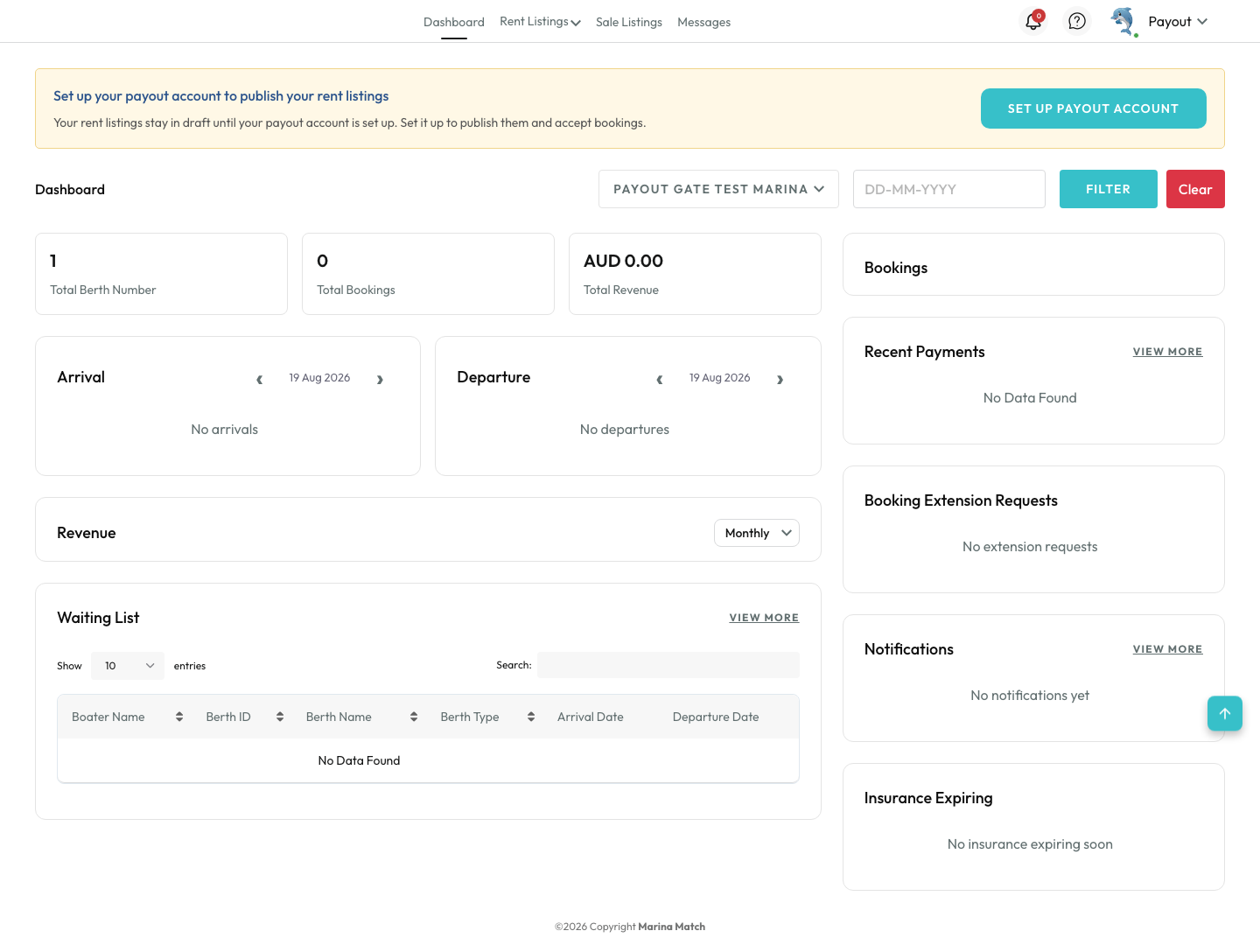Click Set Up Payout Account button
Viewport: 1260px width, 952px height.
pos(1094,108)
